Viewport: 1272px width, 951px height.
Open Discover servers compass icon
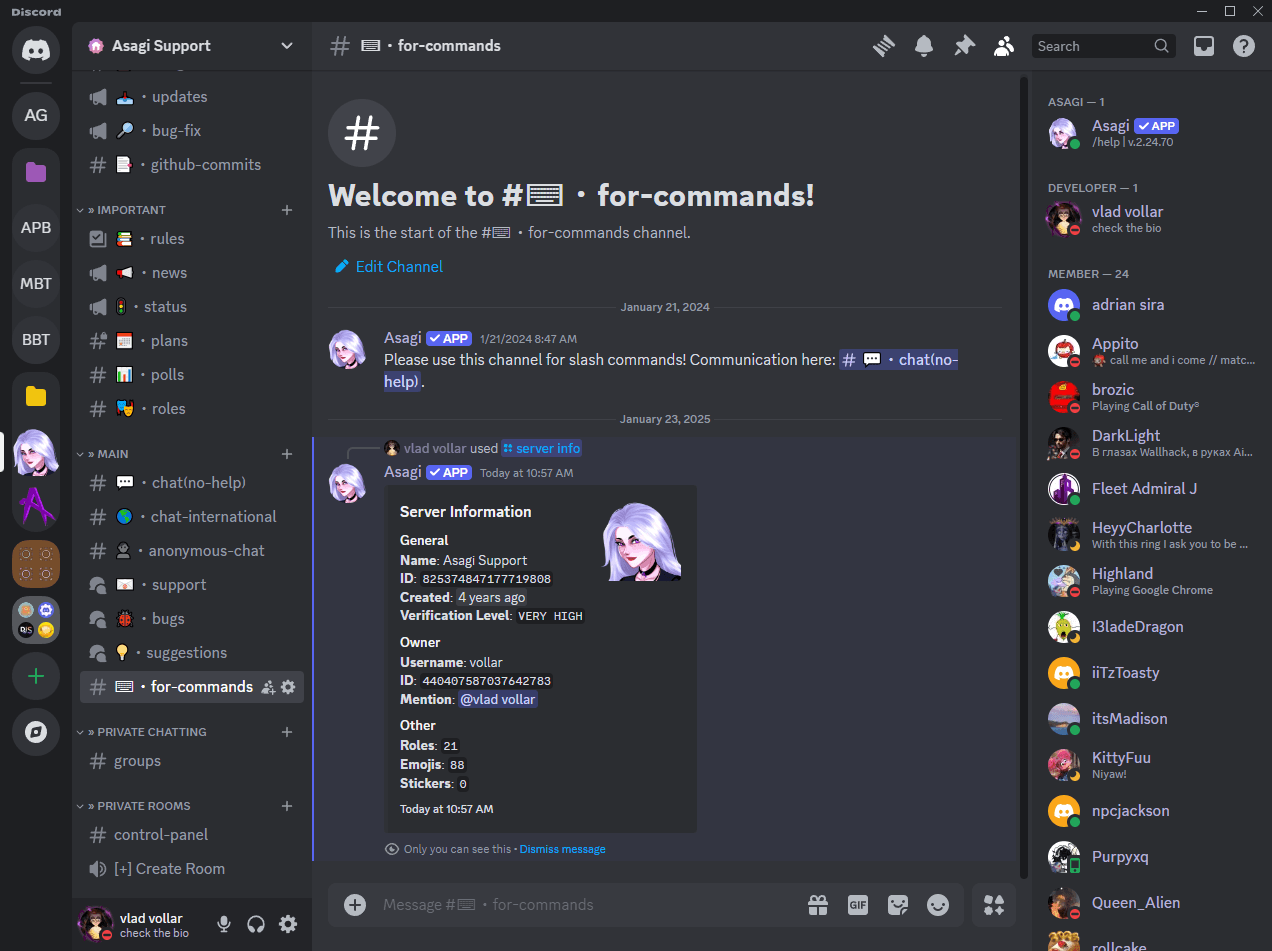click(36, 732)
